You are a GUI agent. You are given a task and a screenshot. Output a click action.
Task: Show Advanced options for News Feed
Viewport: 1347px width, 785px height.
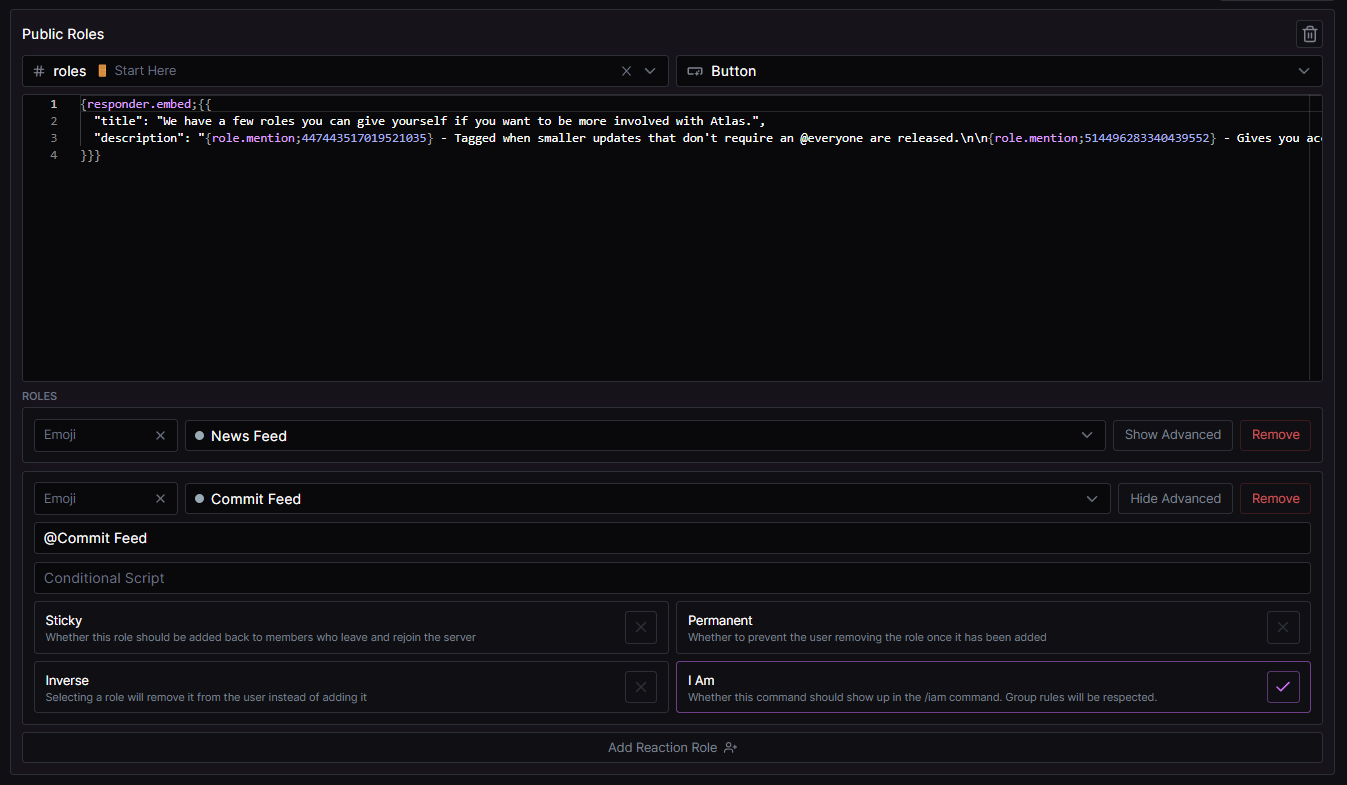pyautogui.click(x=1172, y=435)
